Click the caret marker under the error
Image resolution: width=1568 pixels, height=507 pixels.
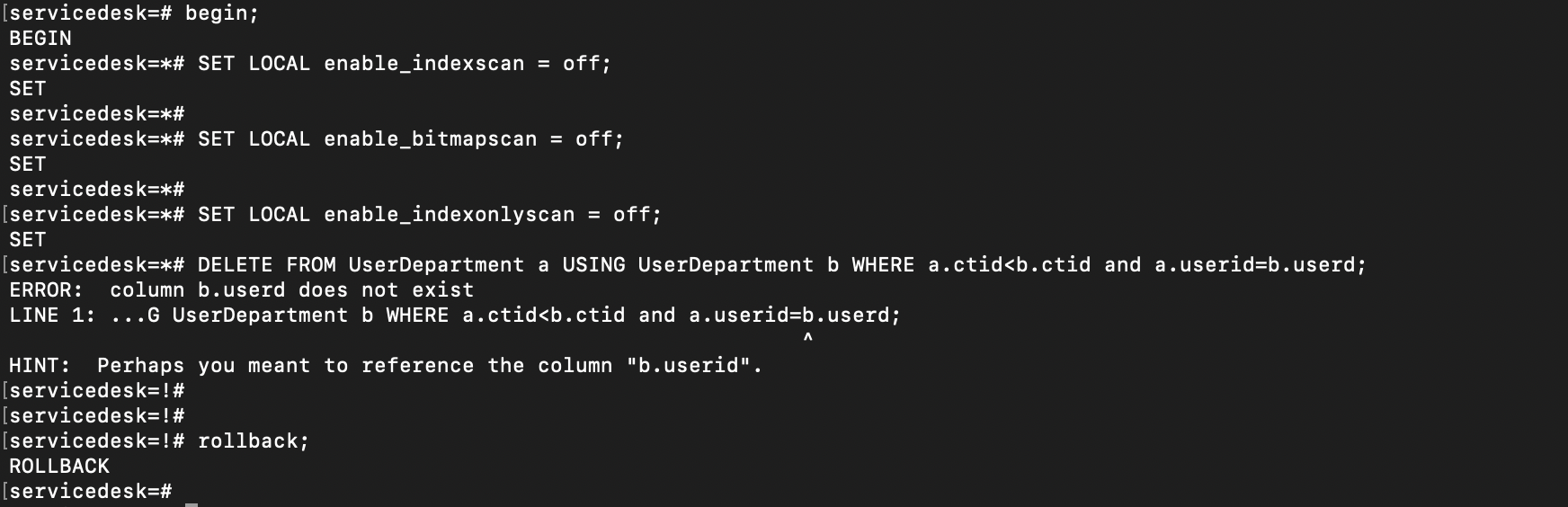807,338
